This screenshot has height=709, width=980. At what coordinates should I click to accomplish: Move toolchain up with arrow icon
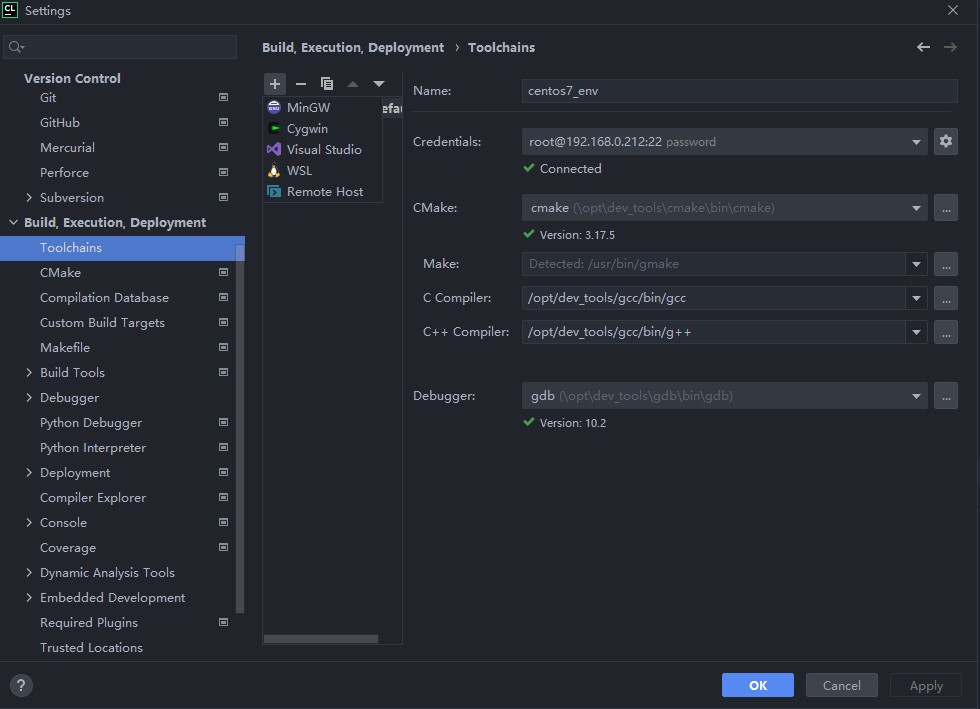[353, 84]
